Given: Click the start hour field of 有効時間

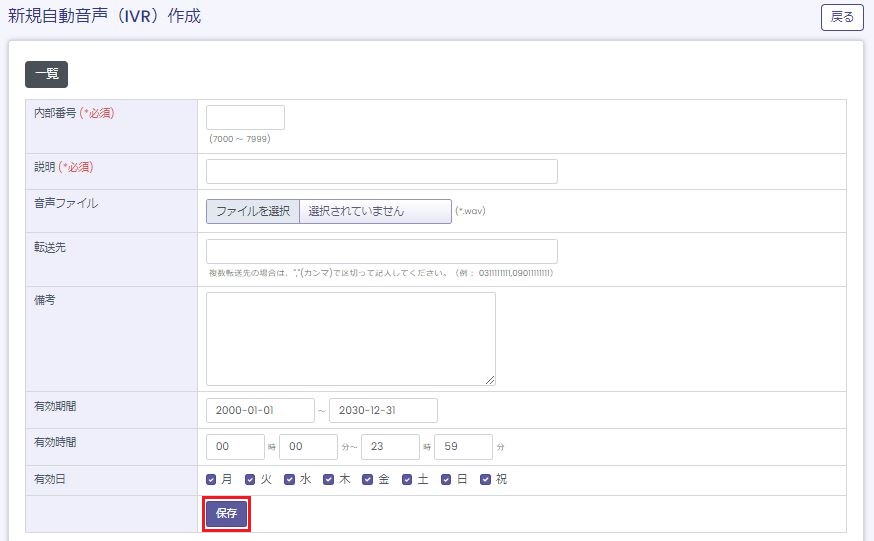Looking at the screenshot, I should pyautogui.click(x=234, y=447).
